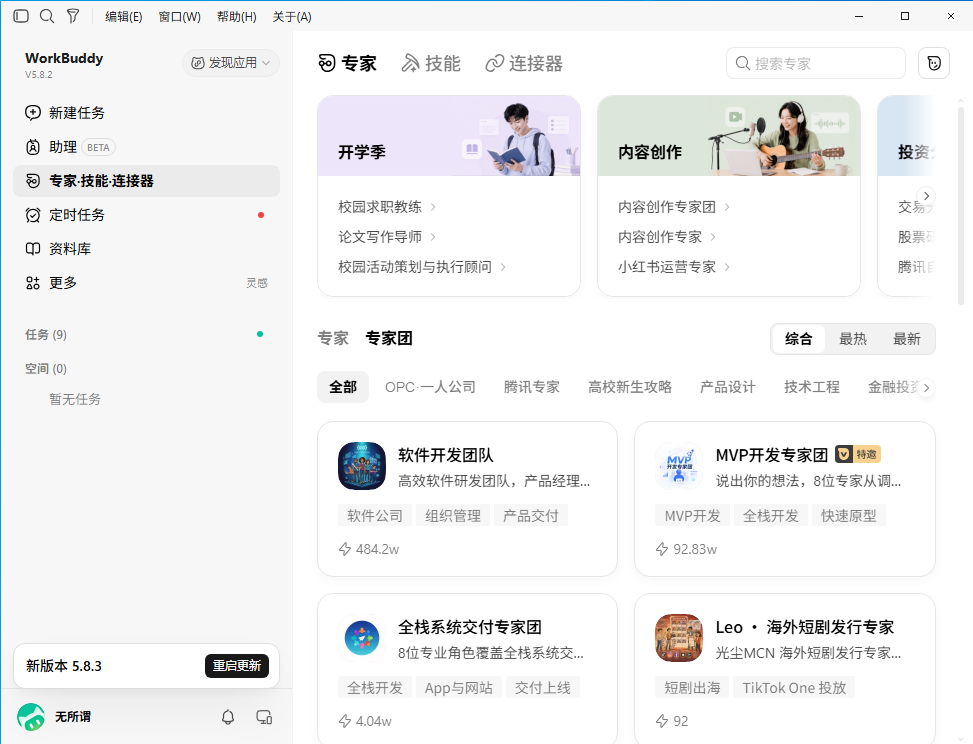Select the 产品设计 category chip
973x744 pixels.
pyautogui.click(x=728, y=387)
